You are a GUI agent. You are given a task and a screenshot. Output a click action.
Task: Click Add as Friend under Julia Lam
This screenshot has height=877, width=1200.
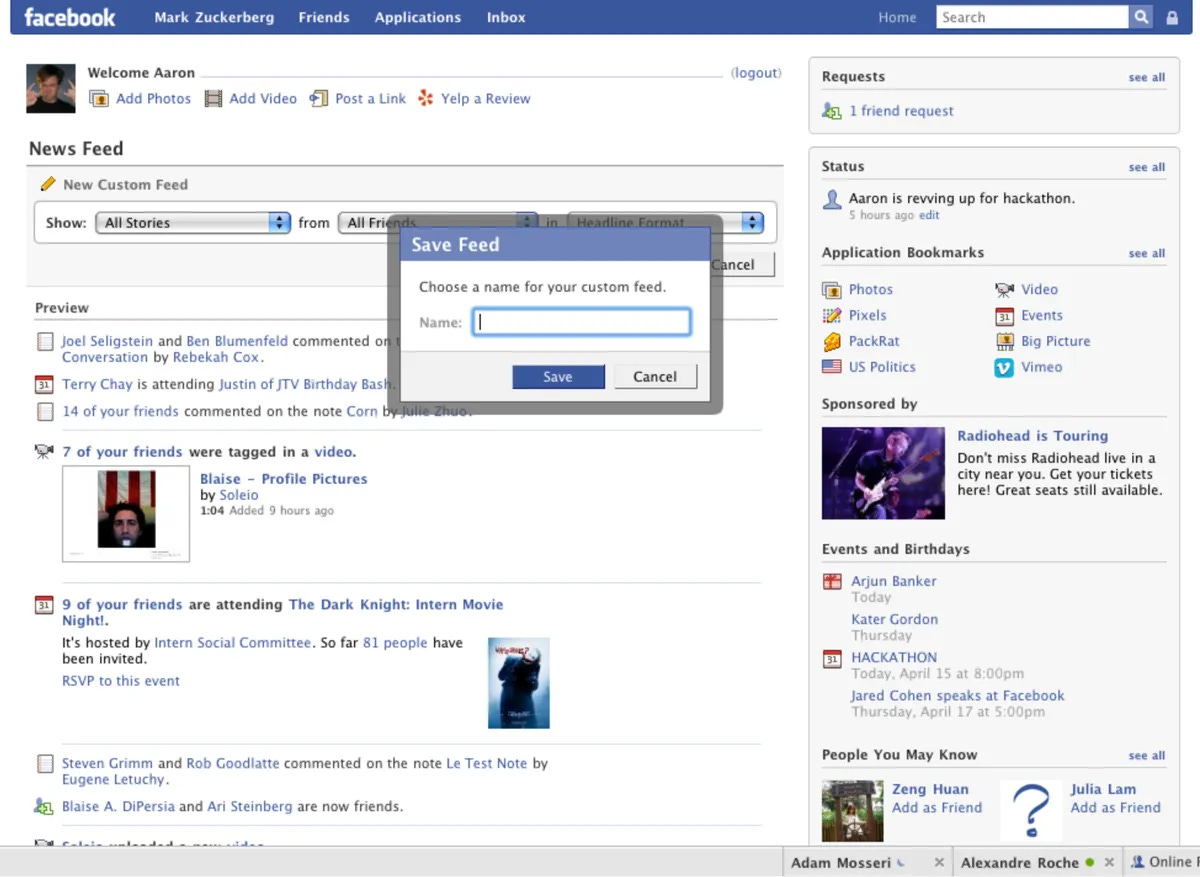[1116, 808]
